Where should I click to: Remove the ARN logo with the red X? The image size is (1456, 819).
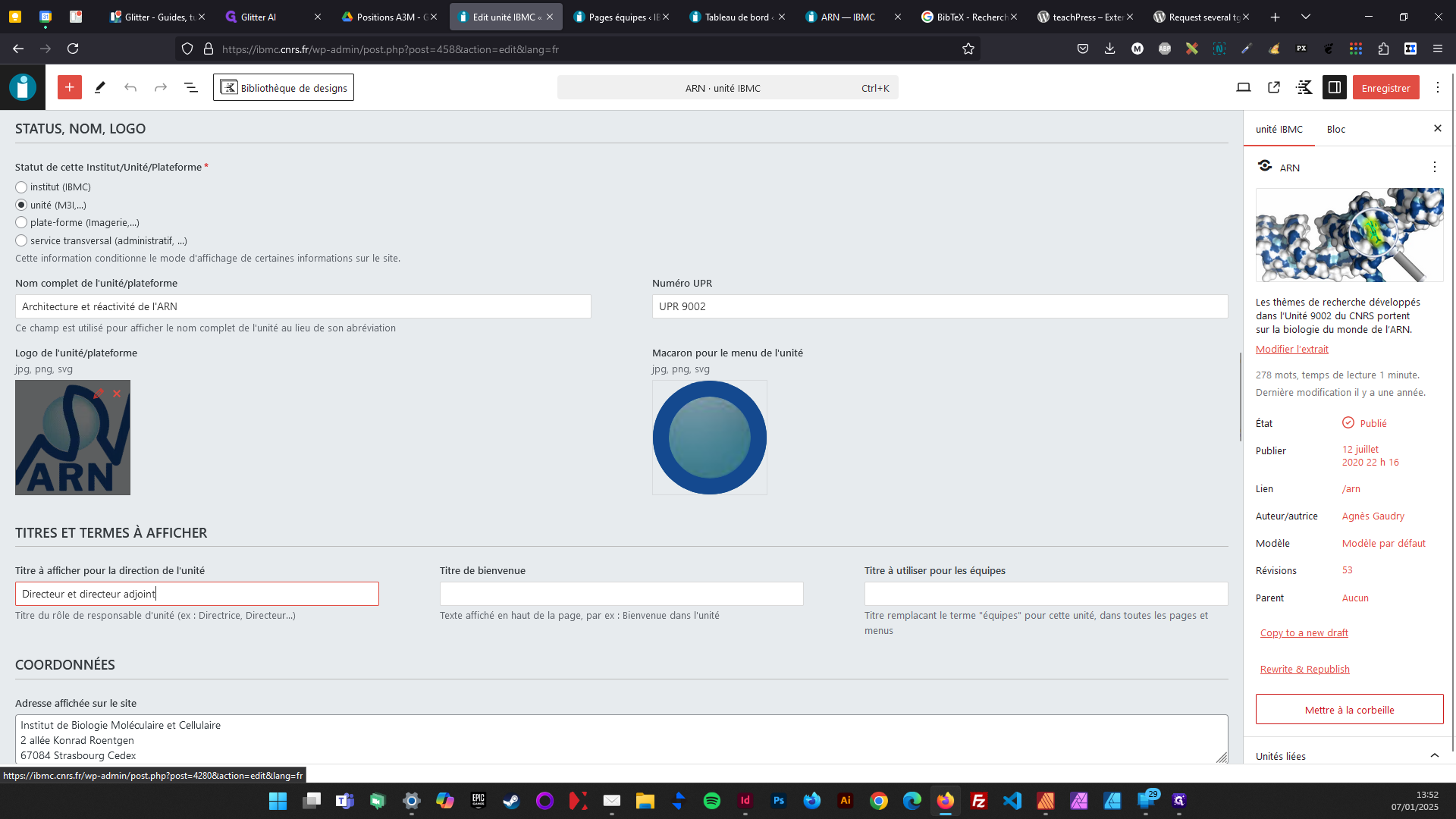[x=117, y=394]
